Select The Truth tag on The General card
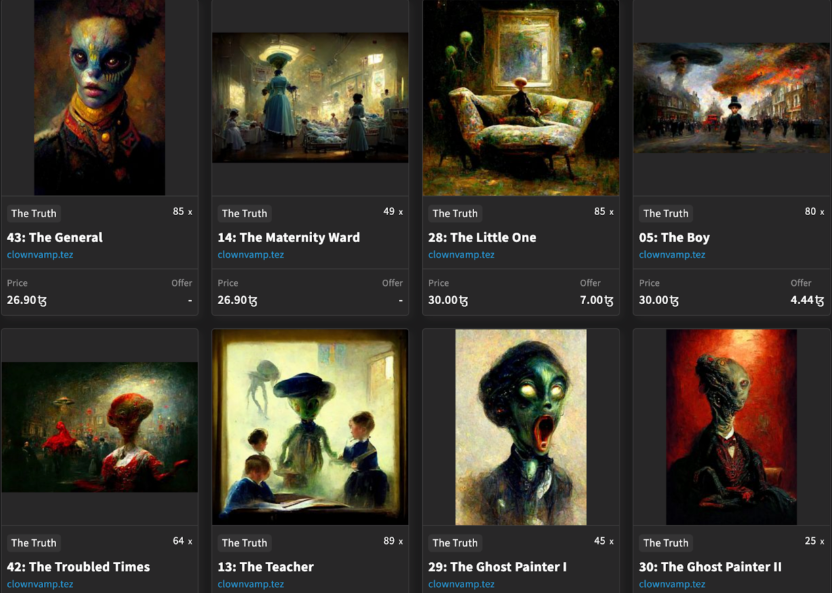832x595 pixels. tap(34, 213)
